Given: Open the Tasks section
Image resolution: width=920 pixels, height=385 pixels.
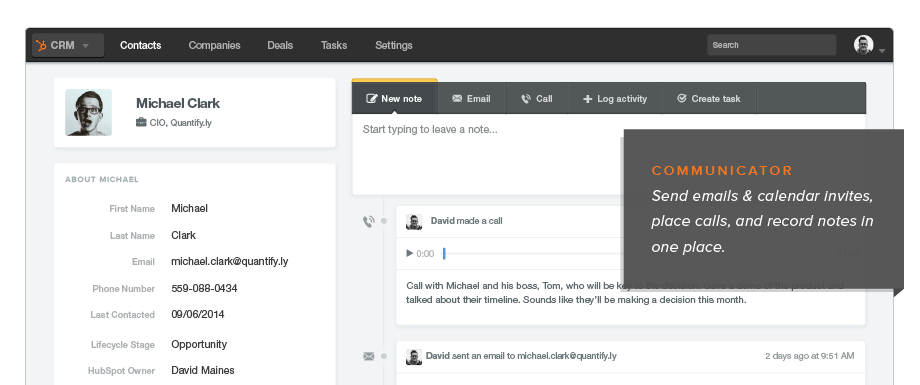Looking at the screenshot, I should click(x=334, y=45).
